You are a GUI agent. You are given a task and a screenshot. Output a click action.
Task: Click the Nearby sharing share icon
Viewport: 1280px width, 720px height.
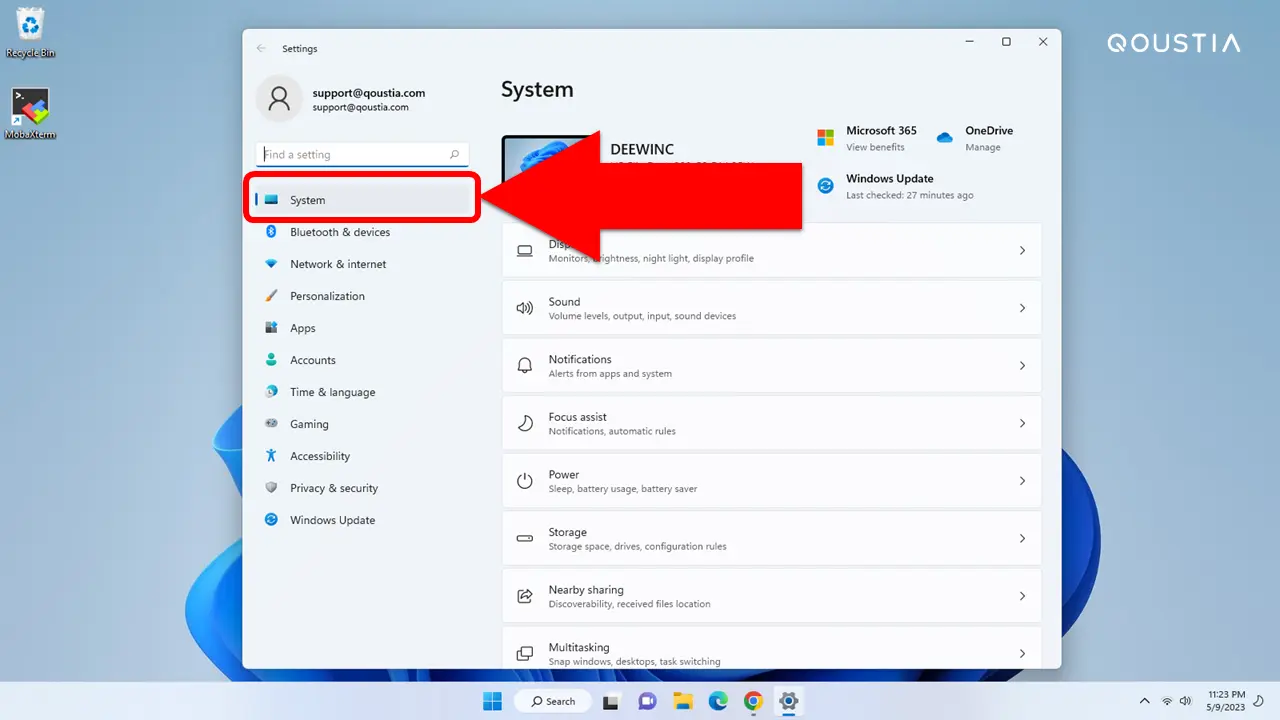pyautogui.click(x=525, y=596)
